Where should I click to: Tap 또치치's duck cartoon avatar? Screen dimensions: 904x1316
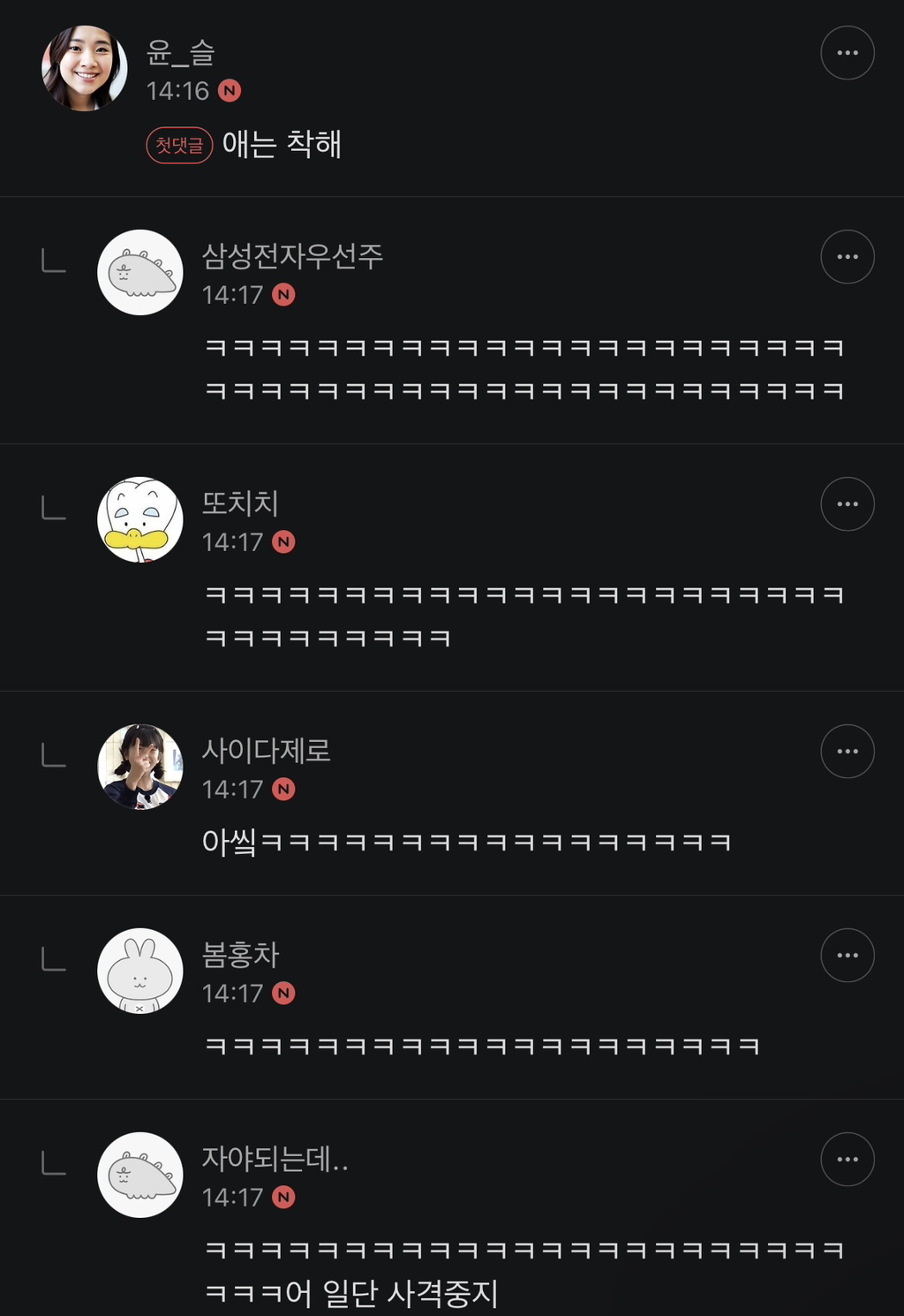[x=140, y=520]
